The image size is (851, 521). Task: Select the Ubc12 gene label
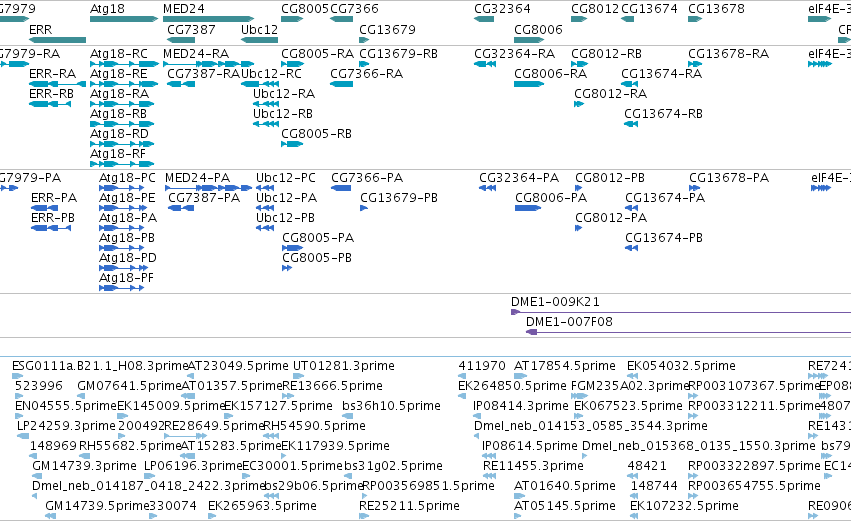(x=259, y=29)
